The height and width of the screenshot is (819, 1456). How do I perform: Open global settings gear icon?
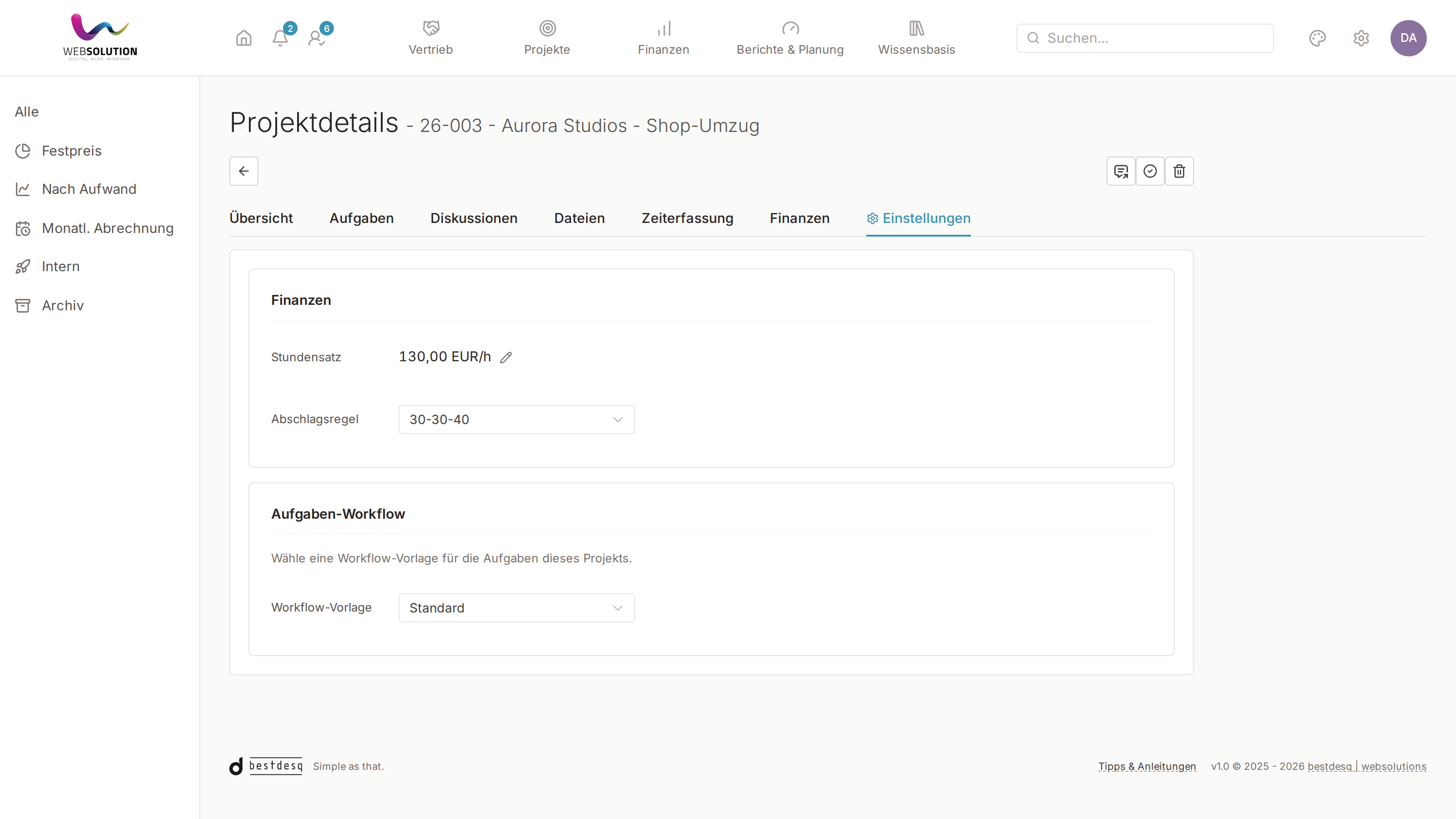point(1361,38)
